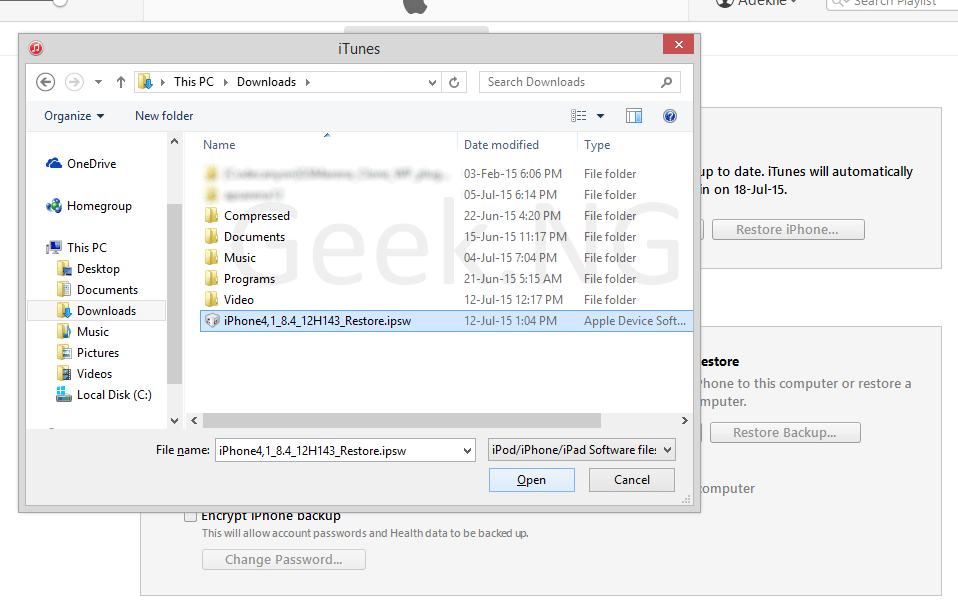Show the preview pane
The width and height of the screenshot is (958, 600).
tap(634, 116)
